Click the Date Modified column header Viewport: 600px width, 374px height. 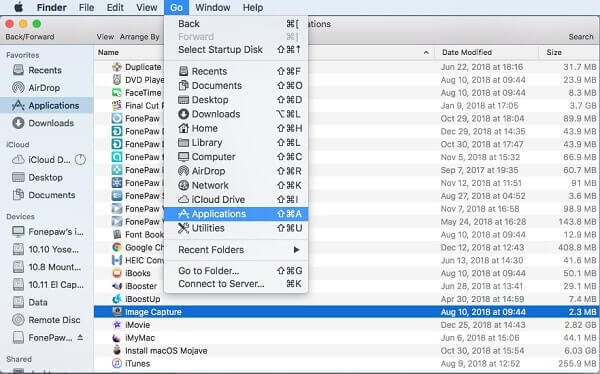[x=467, y=52]
